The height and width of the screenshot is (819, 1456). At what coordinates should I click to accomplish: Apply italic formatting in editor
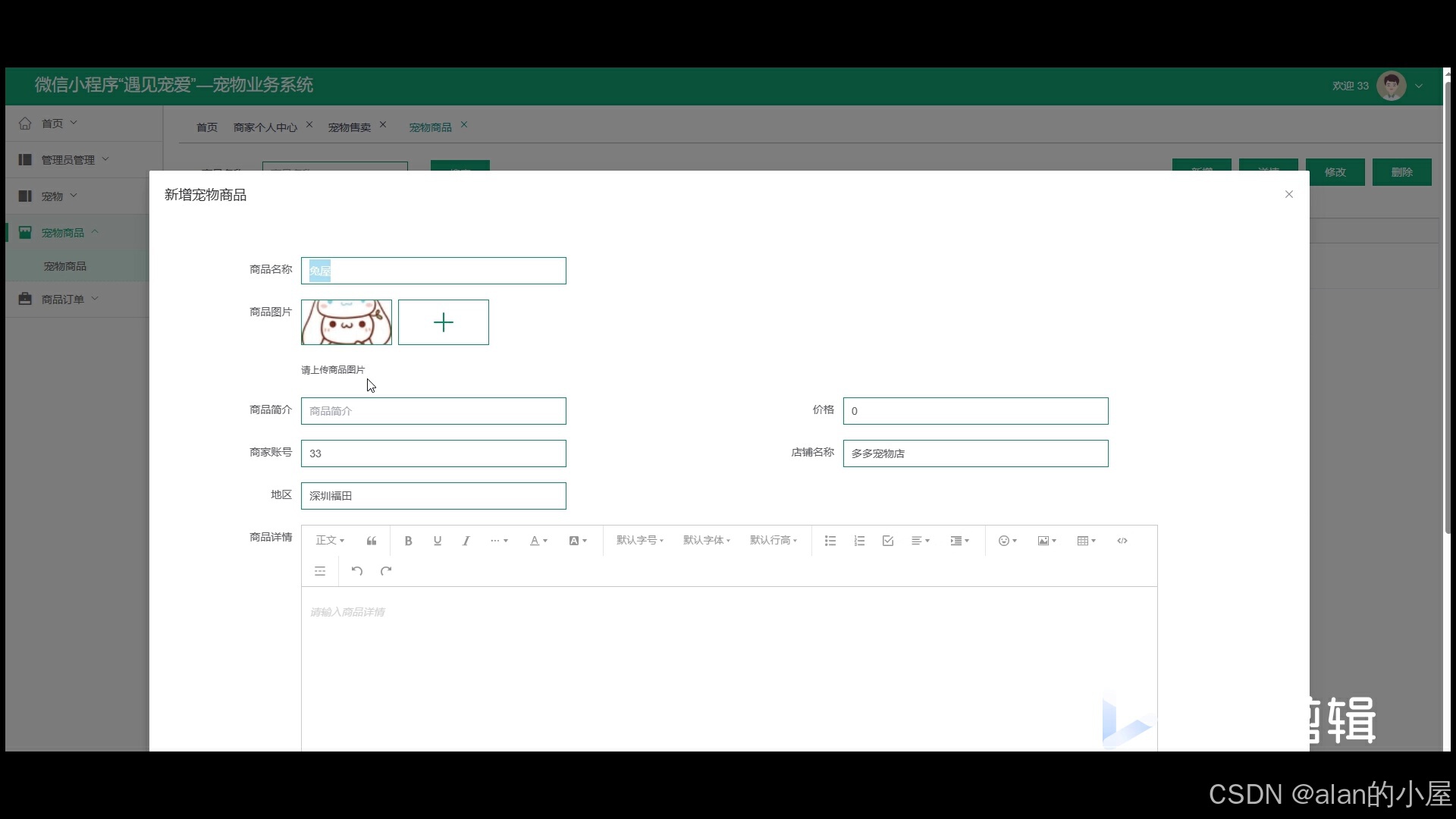(466, 541)
